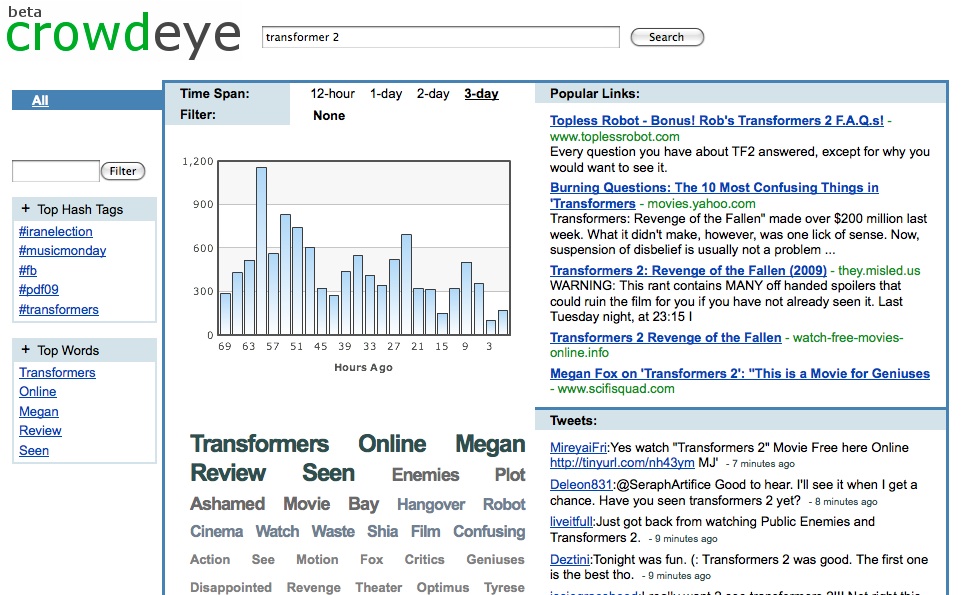Open the #musicmonday hash tag
The image size is (962, 595).
63,251
